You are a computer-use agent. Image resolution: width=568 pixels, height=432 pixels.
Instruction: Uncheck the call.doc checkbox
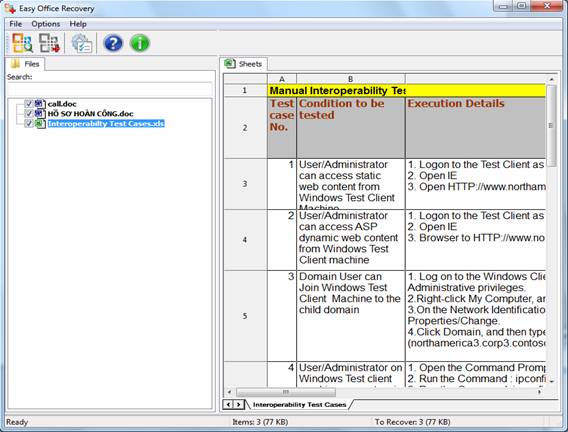(x=29, y=104)
